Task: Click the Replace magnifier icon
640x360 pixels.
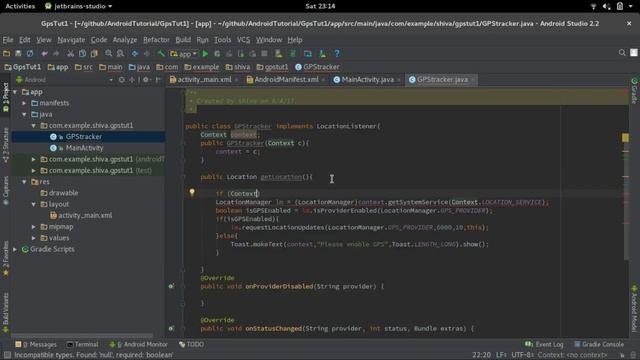Action: point(120,53)
